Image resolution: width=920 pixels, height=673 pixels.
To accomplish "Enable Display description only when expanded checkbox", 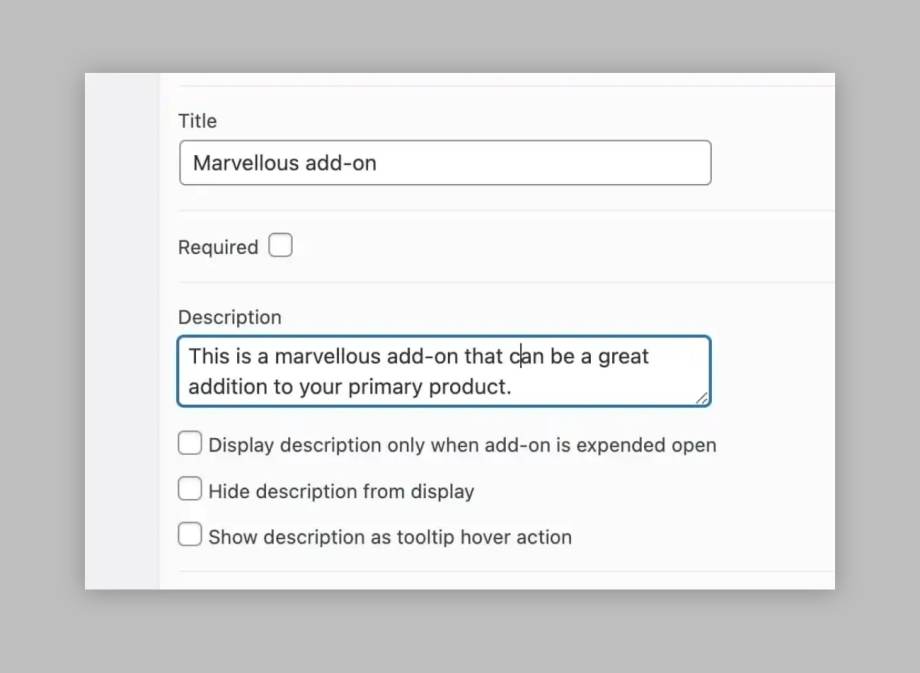I will [x=190, y=444].
